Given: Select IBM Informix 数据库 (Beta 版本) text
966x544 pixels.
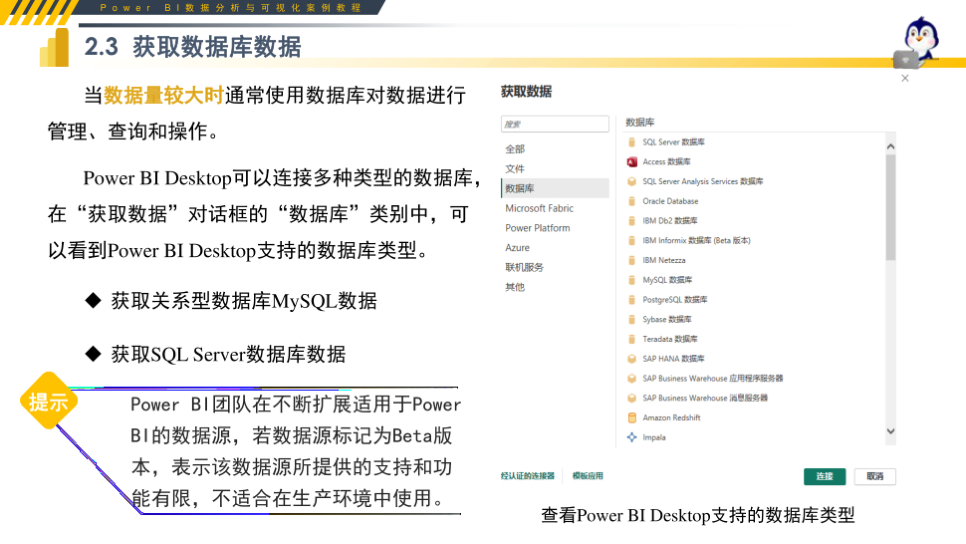Looking at the screenshot, I should click(696, 240).
